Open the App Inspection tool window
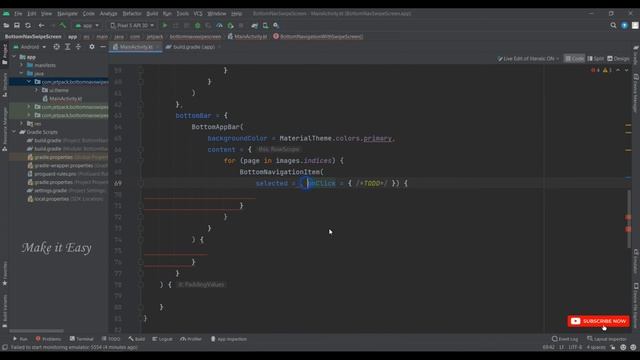This screenshot has width=640, height=360. click(x=229, y=339)
